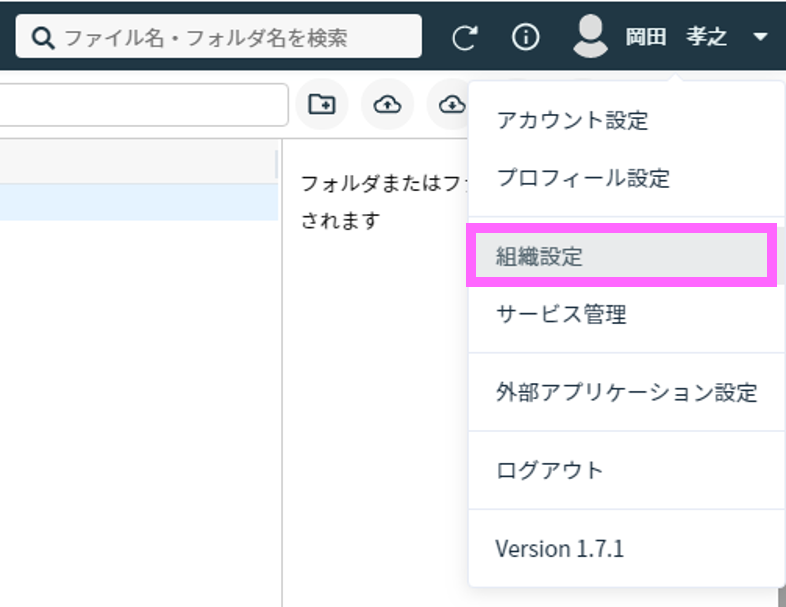
Task: Open 外部アプリケーション設定 menu entry
Action: tap(627, 392)
